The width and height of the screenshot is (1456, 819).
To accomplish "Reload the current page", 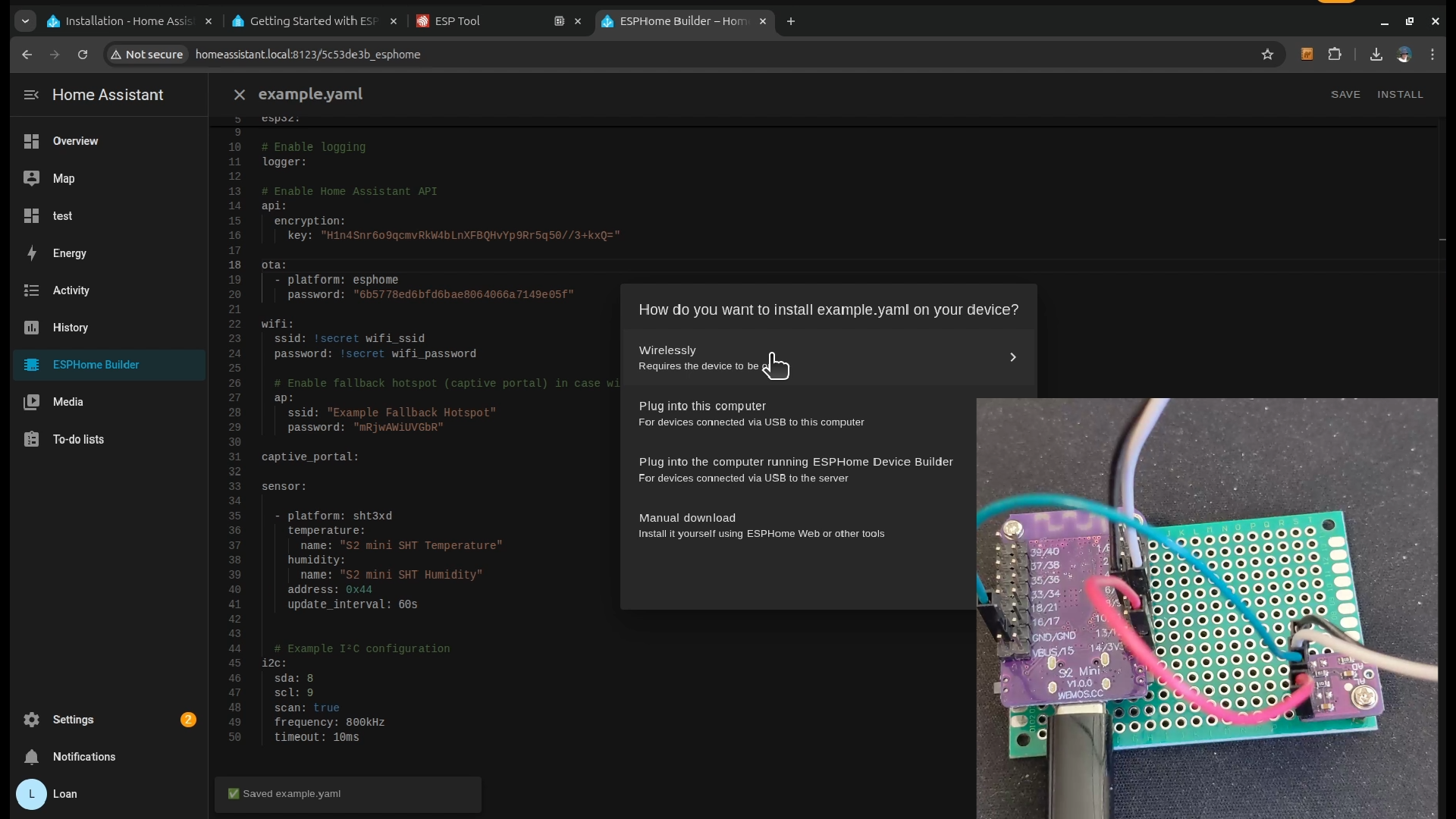I will pos(83,55).
